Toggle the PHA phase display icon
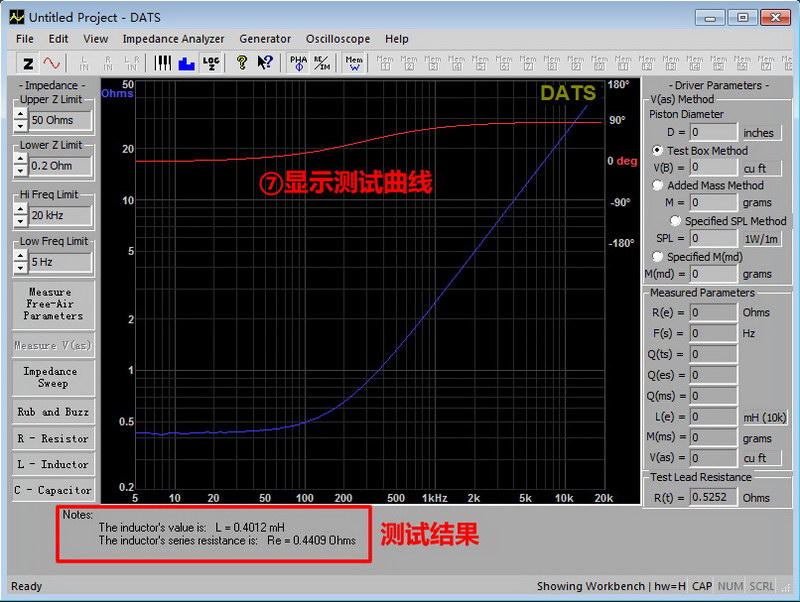Image resolution: width=800 pixels, height=602 pixels. [298, 63]
